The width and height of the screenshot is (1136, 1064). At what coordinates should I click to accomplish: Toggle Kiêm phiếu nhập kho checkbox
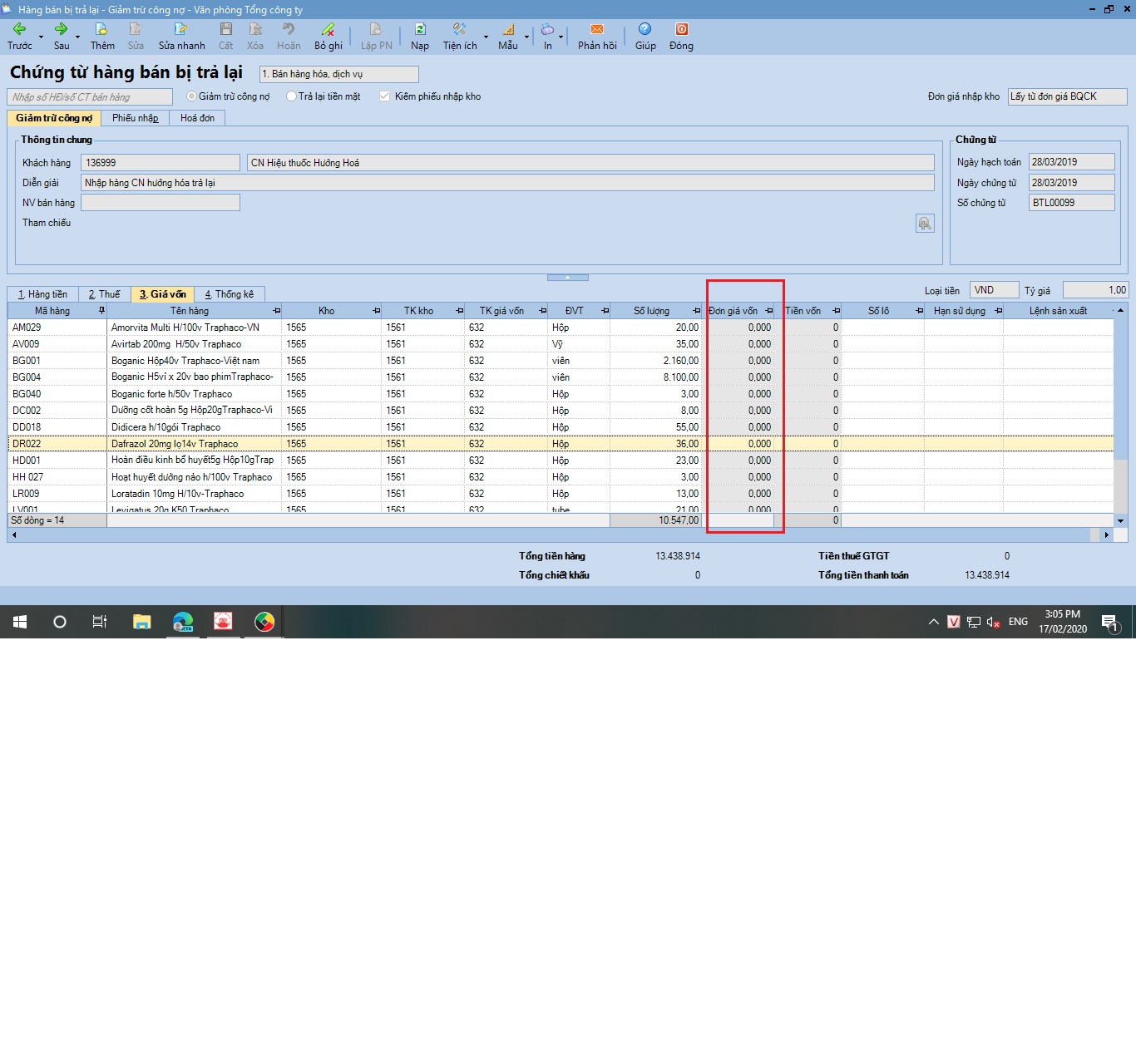click(384, 96)
